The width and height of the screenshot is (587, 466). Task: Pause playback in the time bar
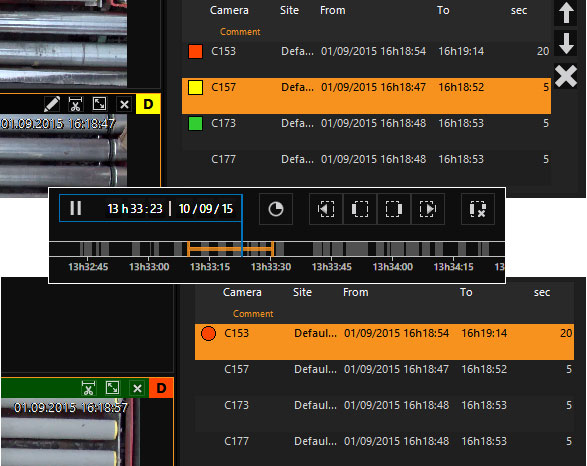click(76, 208)
